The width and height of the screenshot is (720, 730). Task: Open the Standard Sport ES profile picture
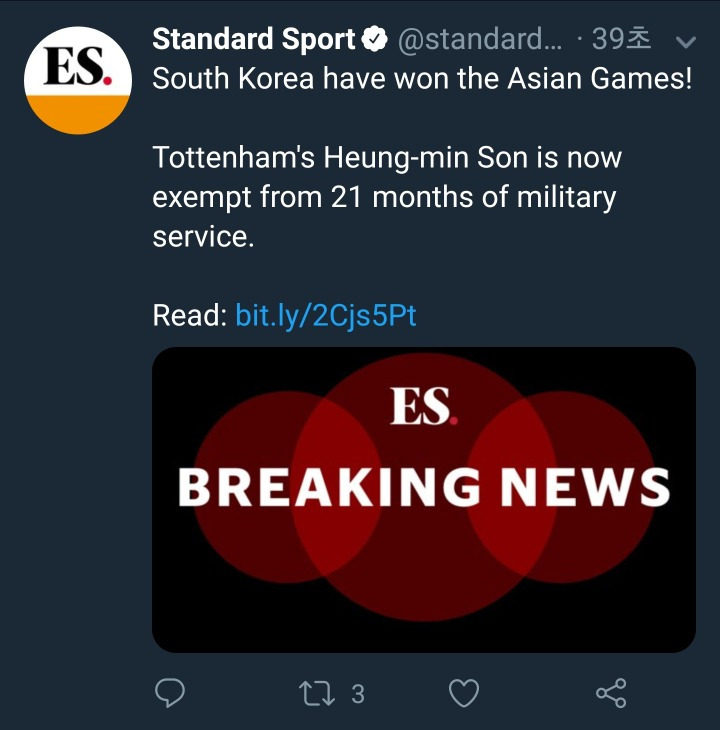click(x=78, y=81)
